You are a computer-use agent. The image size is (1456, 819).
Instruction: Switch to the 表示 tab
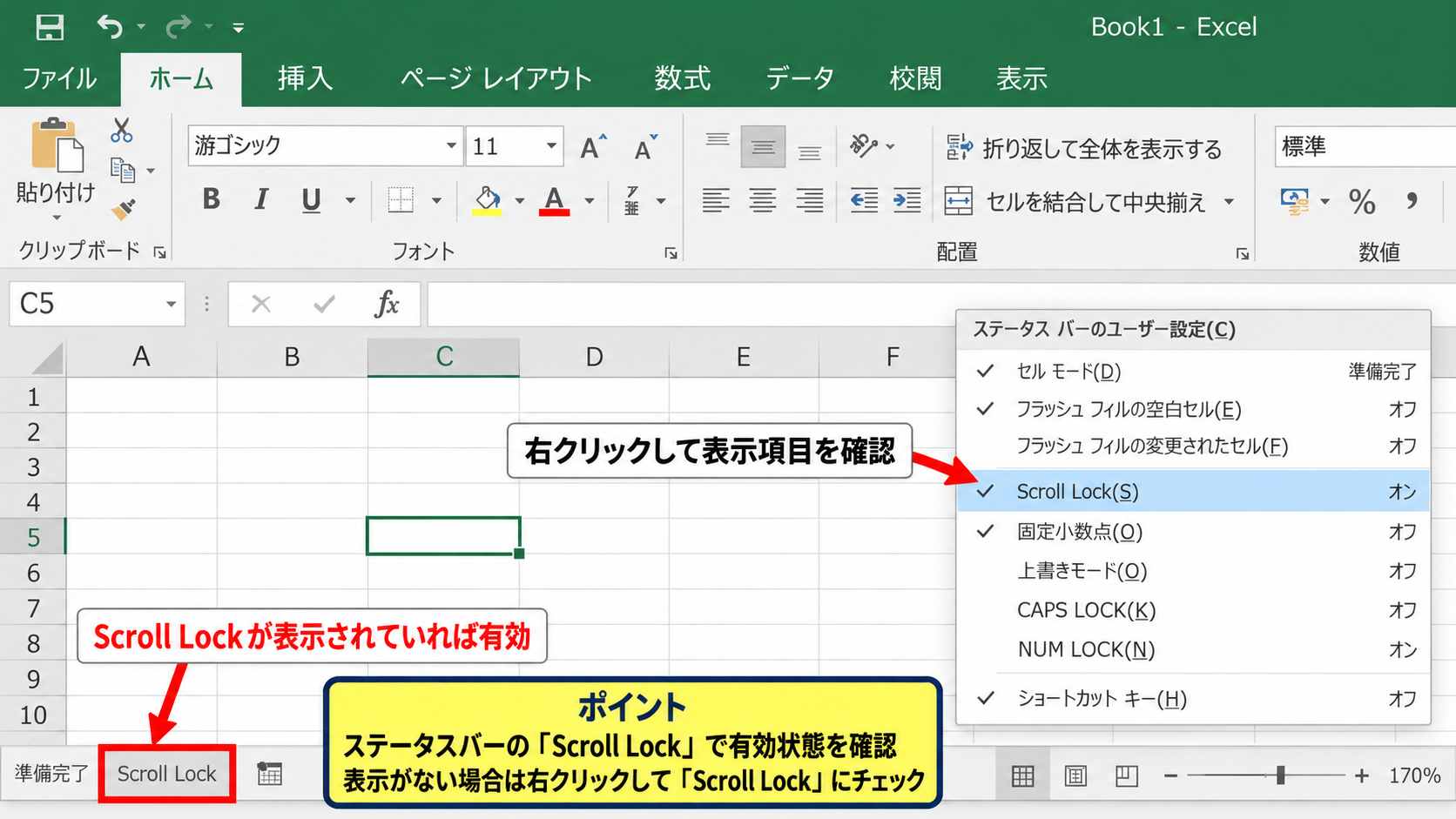pyautogui.click(x=1021, y=79)
